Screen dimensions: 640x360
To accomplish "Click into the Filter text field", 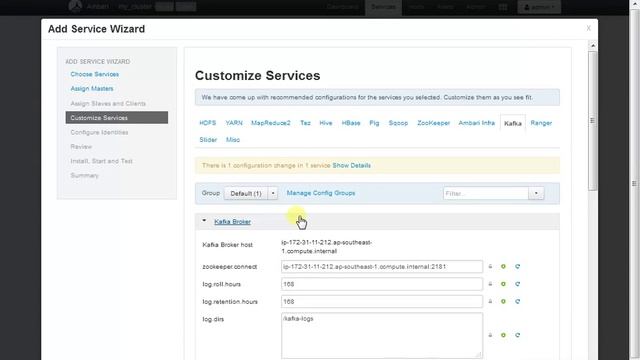I will point(486,193).
